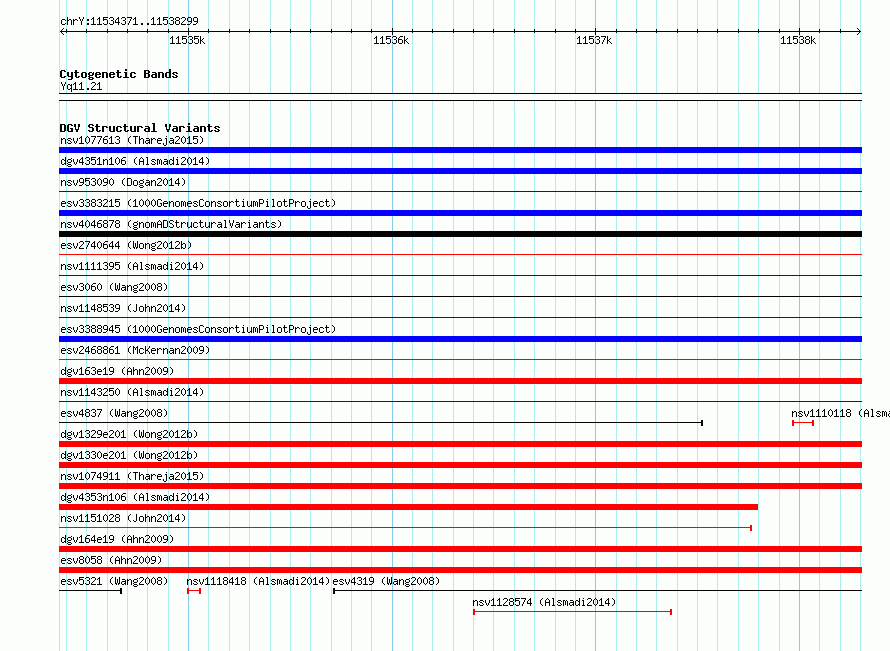Select the nsv1148539 (John2014) variant

123,308
